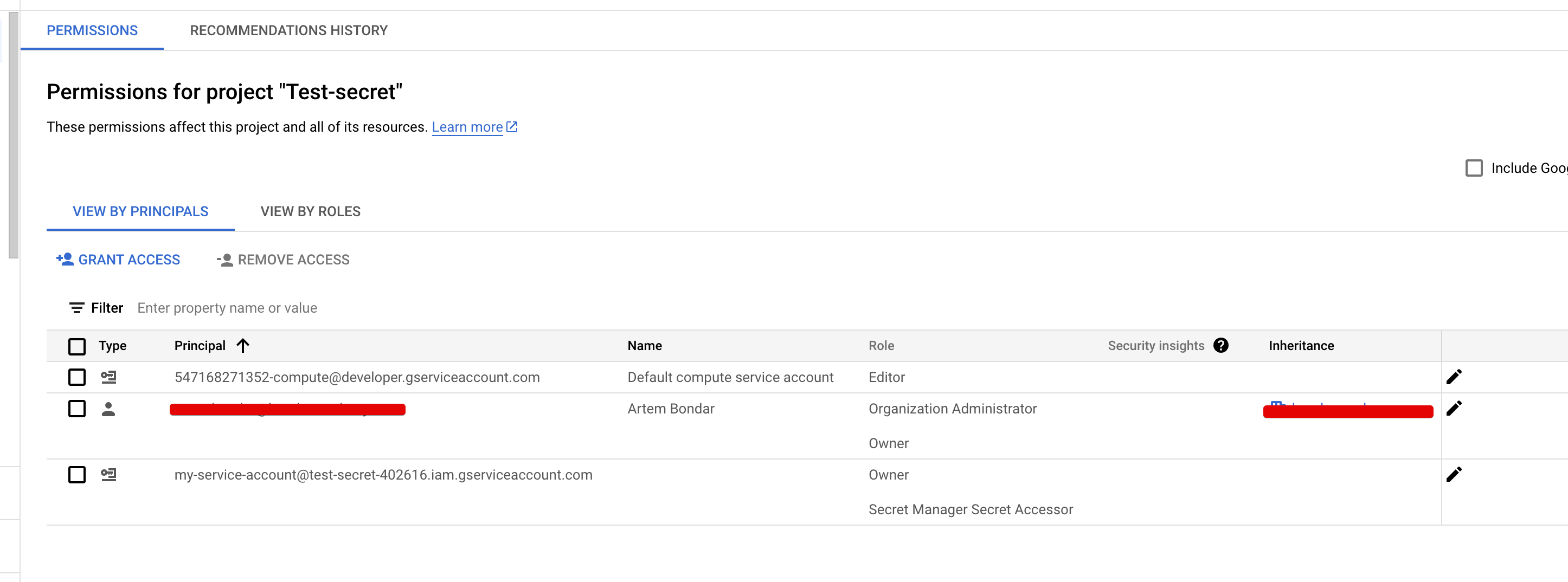Edit the Default compute service account roles
1568x582 pixels.
click(x=1455, y=376)
